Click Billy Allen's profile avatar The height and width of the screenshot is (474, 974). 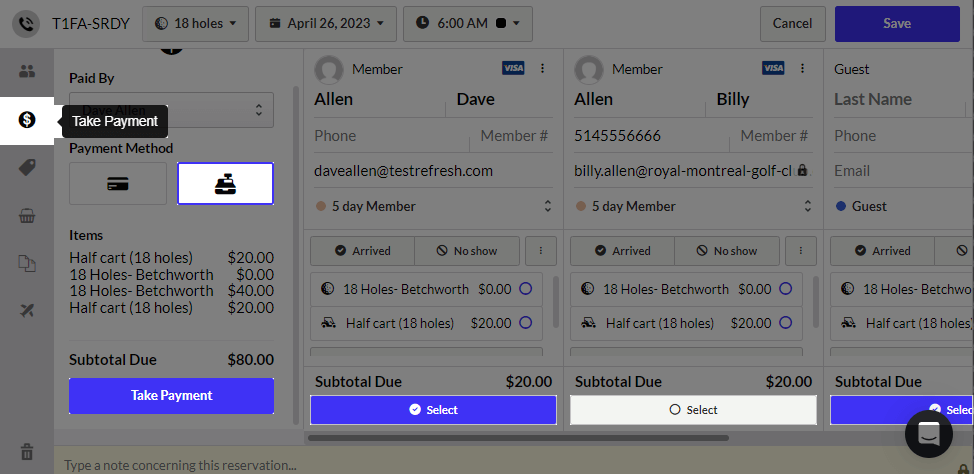[x=589, y=70]
